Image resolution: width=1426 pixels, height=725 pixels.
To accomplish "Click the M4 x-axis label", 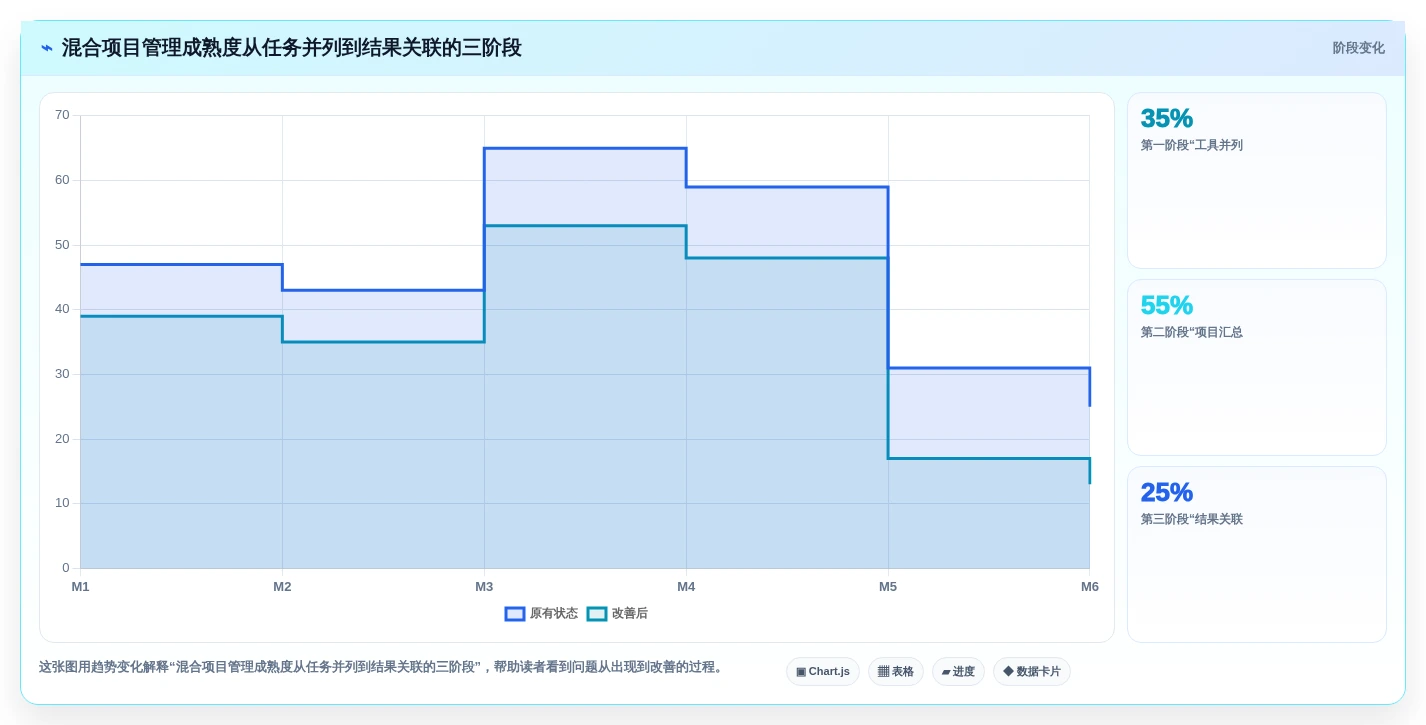I will coord(686,587).
